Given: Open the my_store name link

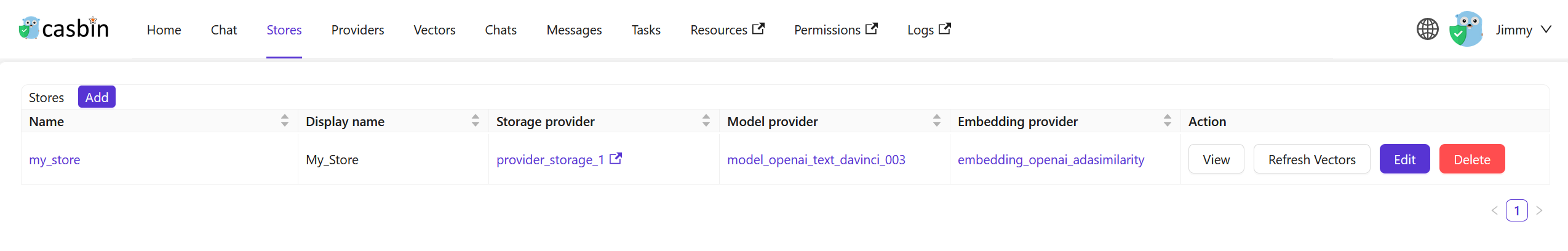Looking at the screenshot, I should click(x=55, y=160).
